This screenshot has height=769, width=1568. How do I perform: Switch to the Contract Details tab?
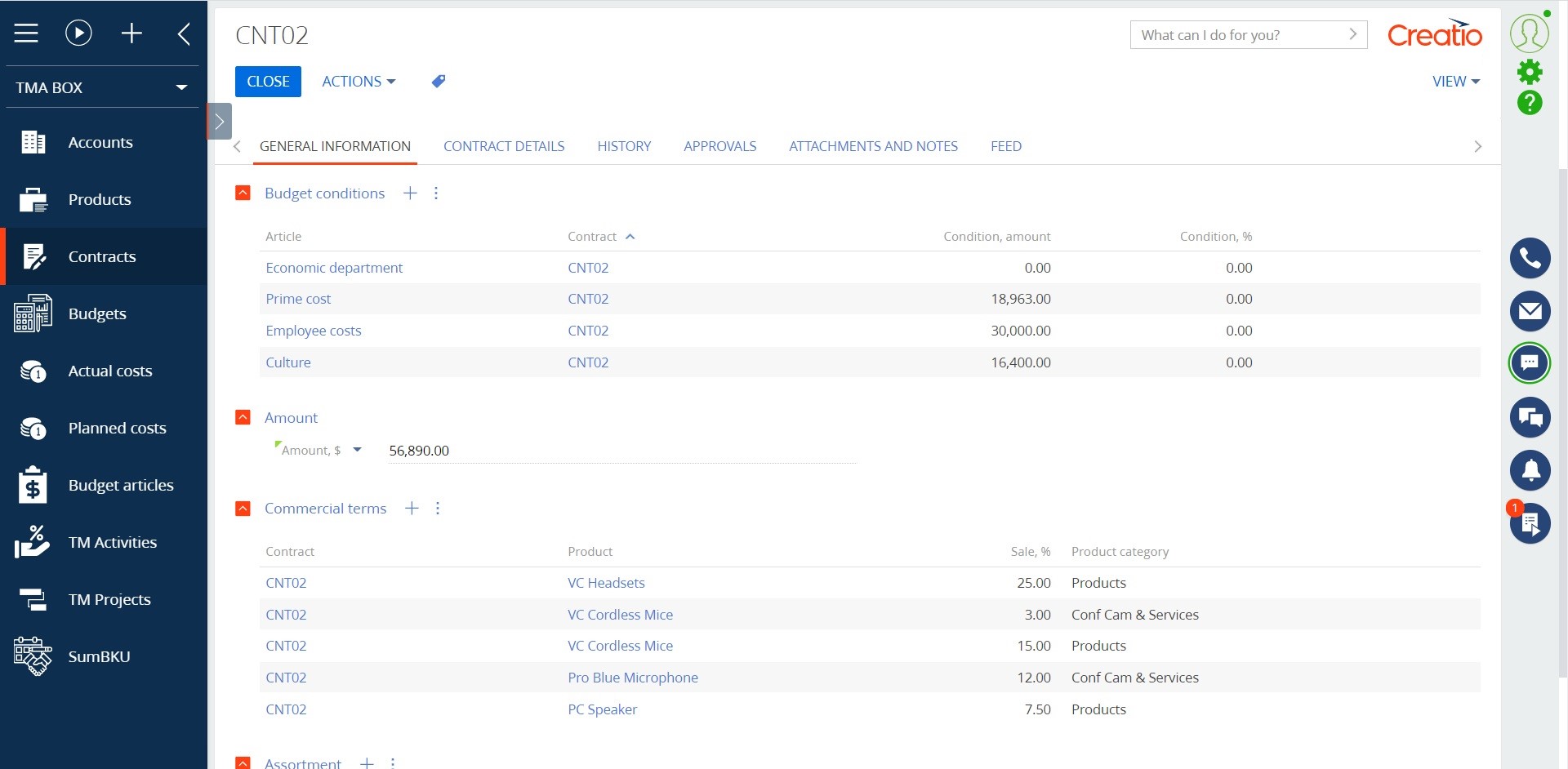point(504,146)
